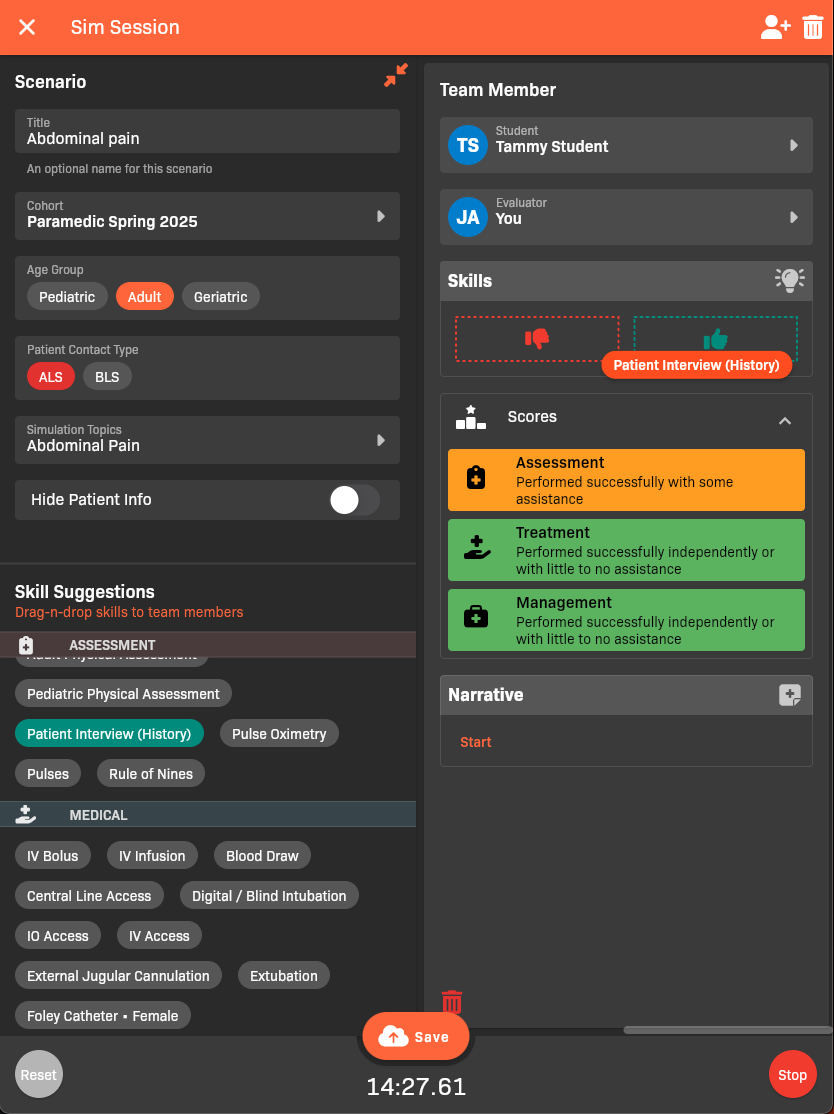Click the red trash icon below Narrative

(x=452, y=1001)
